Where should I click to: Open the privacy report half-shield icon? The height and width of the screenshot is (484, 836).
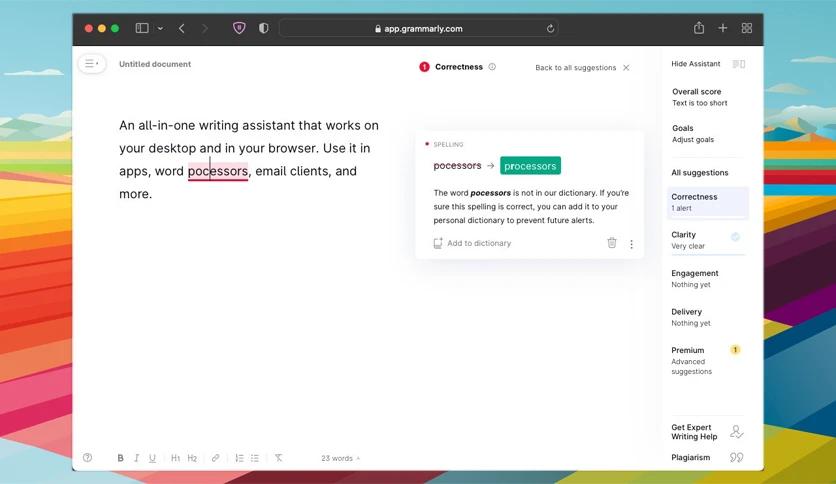click(263, 28)
